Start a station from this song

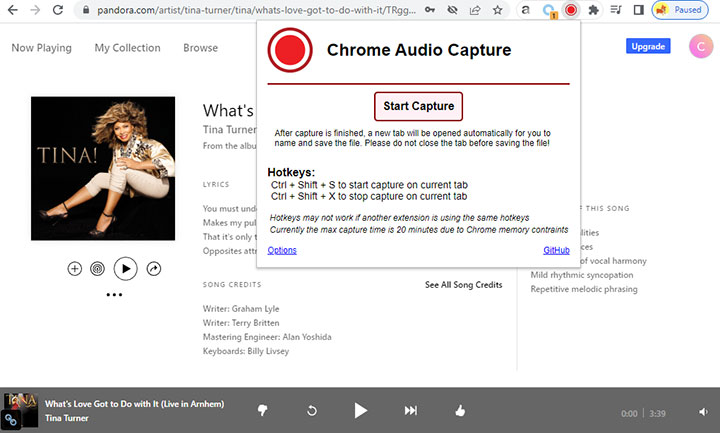[x=97, y=269]
